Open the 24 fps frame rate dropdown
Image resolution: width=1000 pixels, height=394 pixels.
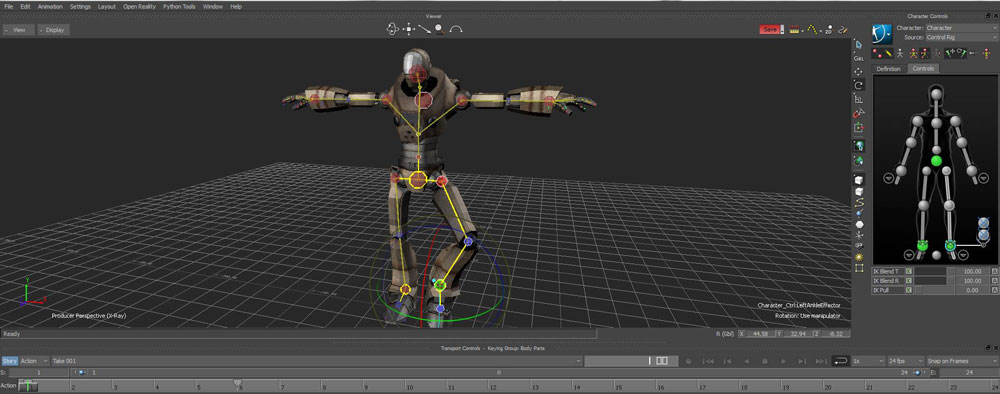coord(906,361)
